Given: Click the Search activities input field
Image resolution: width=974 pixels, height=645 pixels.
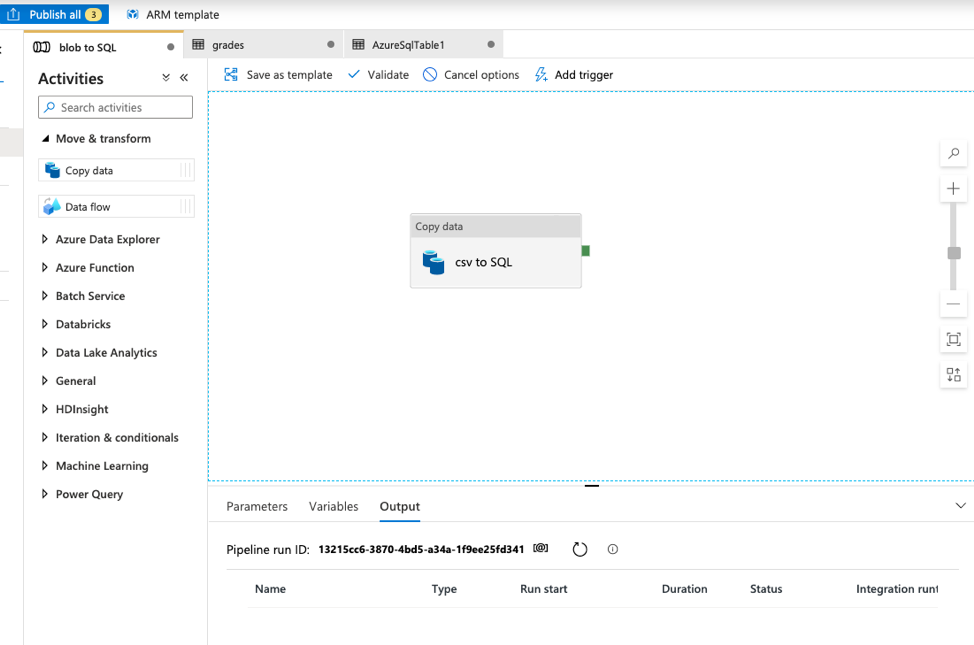Looking at the screenshot, I should click(x=116, y=108).
